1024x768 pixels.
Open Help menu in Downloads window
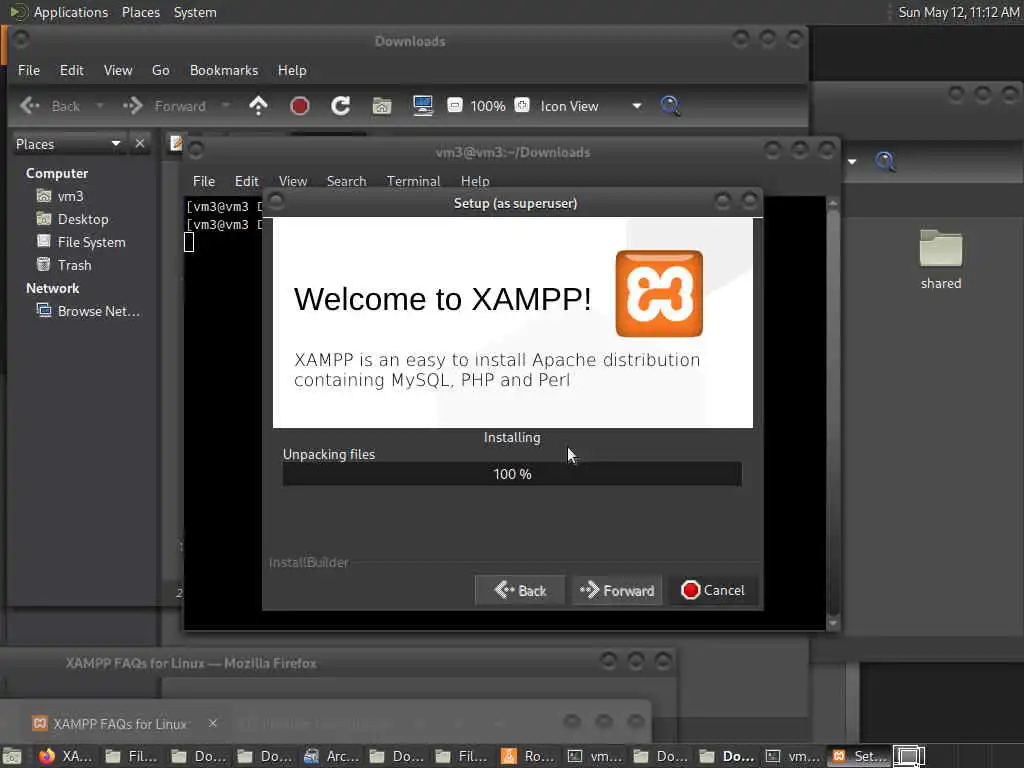292,70
